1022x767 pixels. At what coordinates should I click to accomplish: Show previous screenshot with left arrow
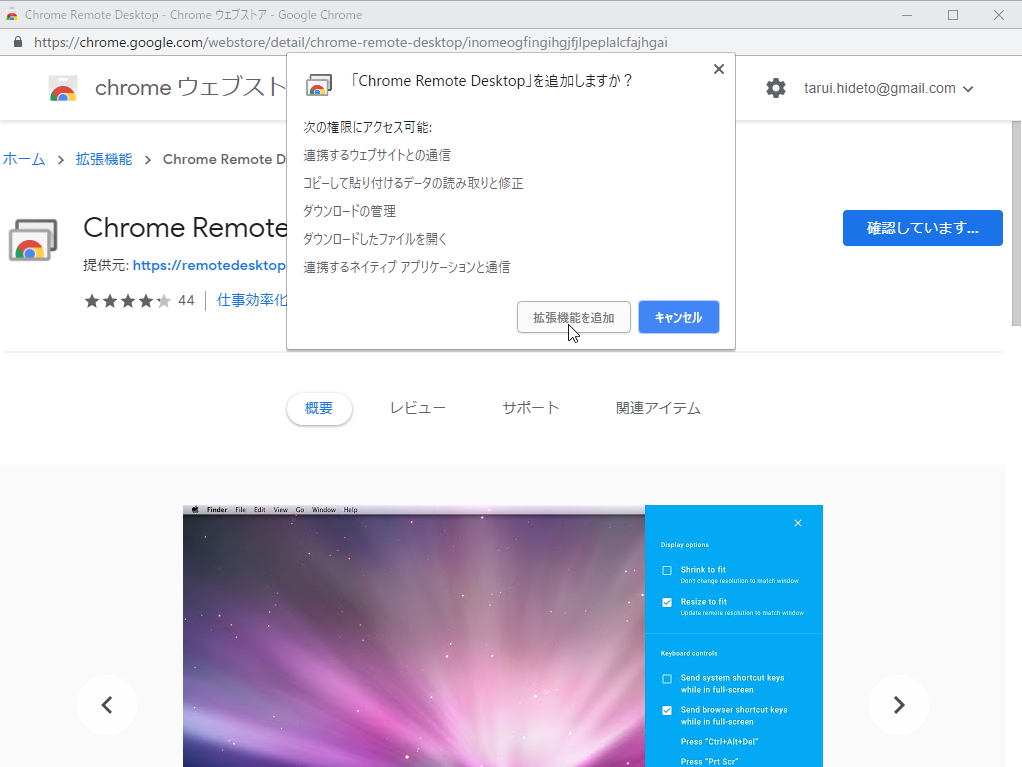tap(107, 705)
